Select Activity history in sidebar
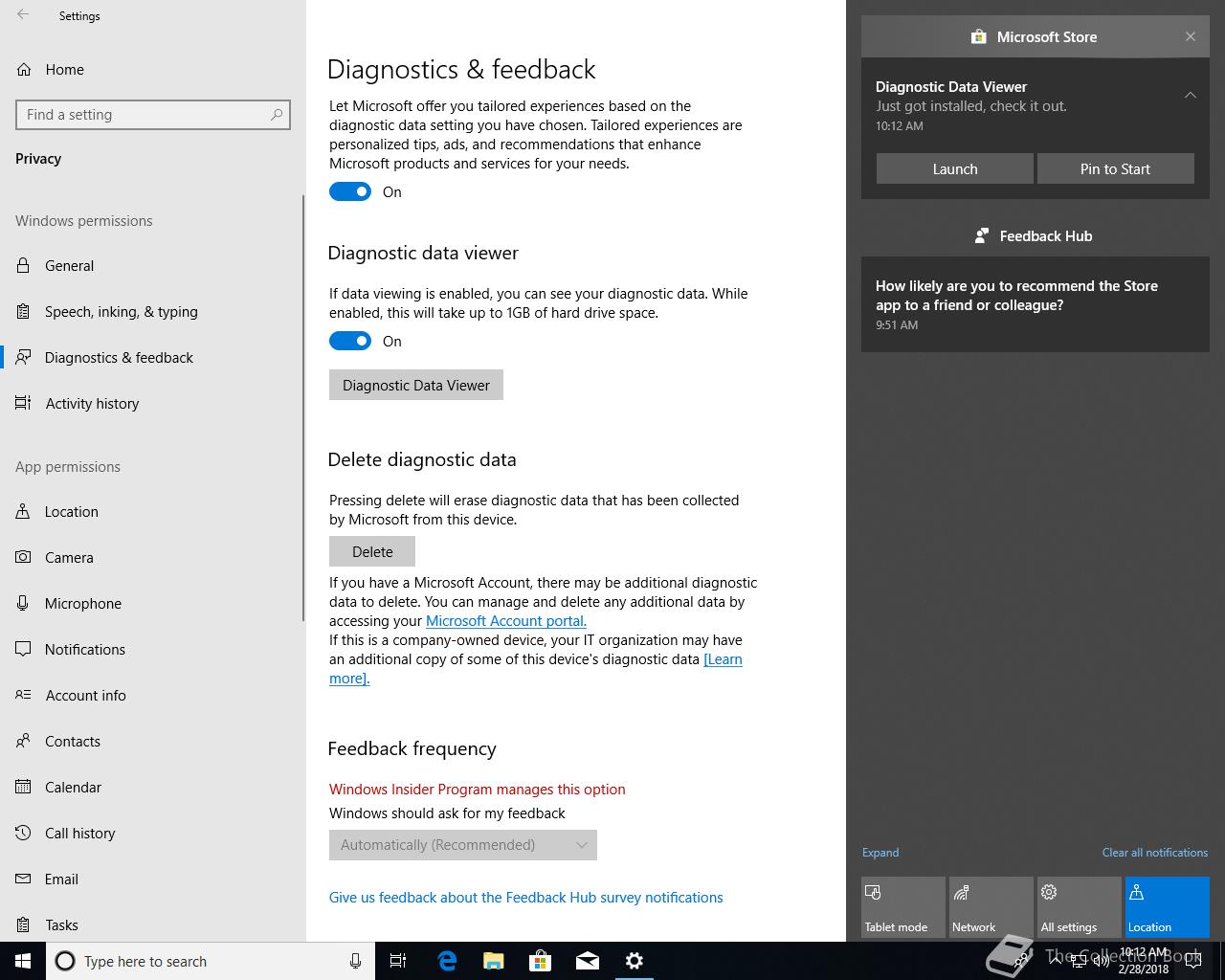Image resolution: width=1225 pixels, height=980 pixels. (153, 403)
